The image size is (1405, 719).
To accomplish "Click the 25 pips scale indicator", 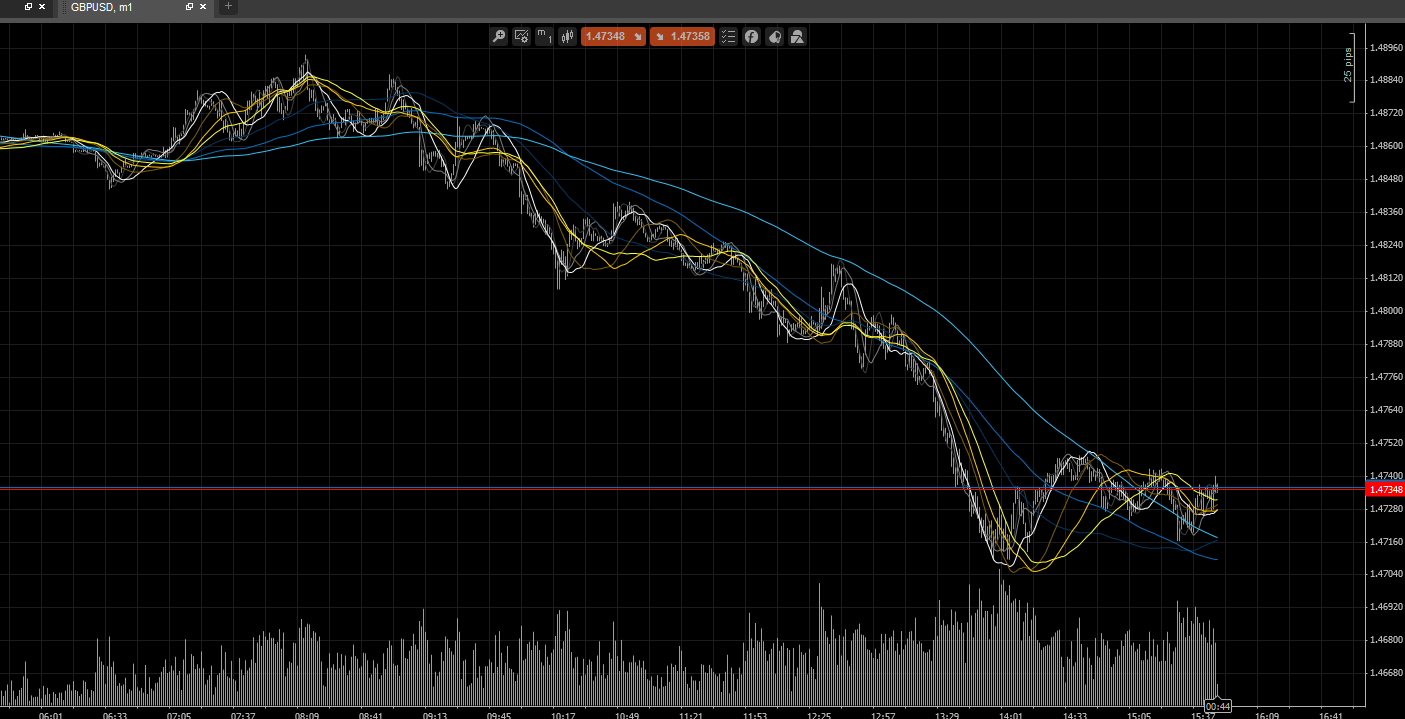I will point(1348,66).
